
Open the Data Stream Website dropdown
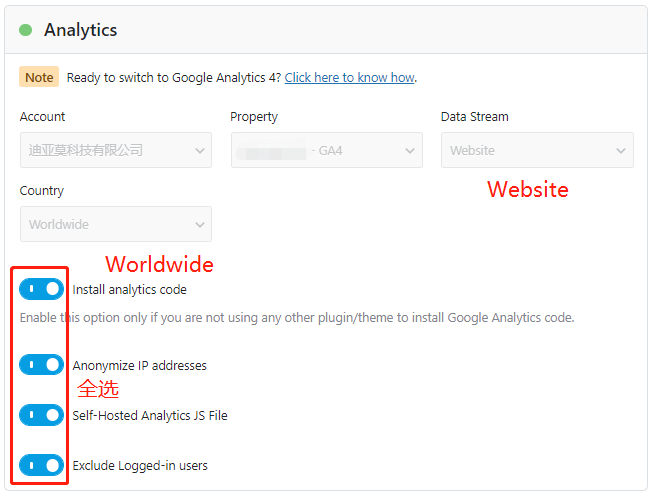coord(537,150)
